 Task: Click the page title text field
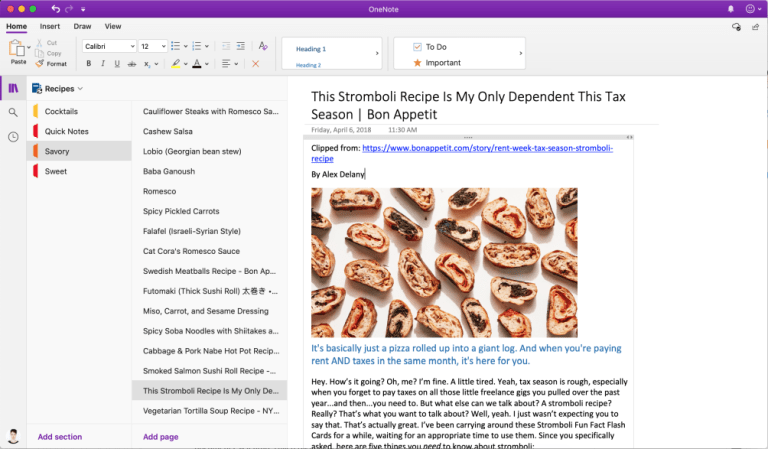468,105
